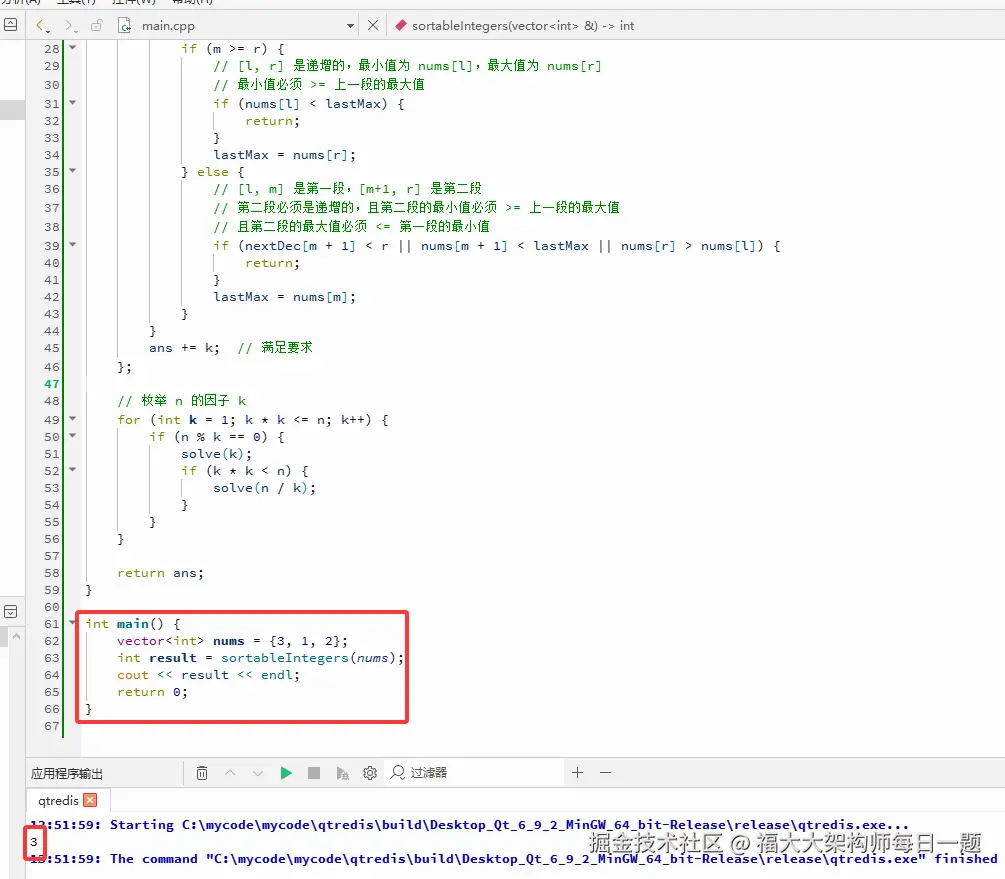Click the sidebar toggle icon at top left
The image size is (1005, 879).
(11, 25)
